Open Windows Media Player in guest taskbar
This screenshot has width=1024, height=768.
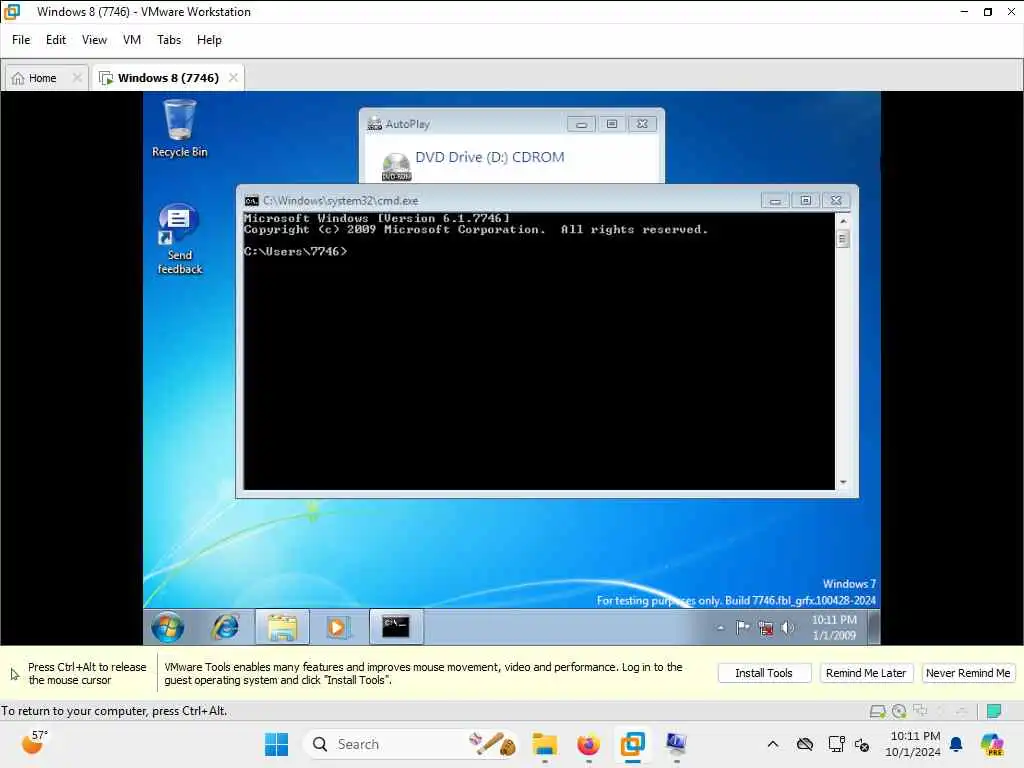click(x=337, y=627)
